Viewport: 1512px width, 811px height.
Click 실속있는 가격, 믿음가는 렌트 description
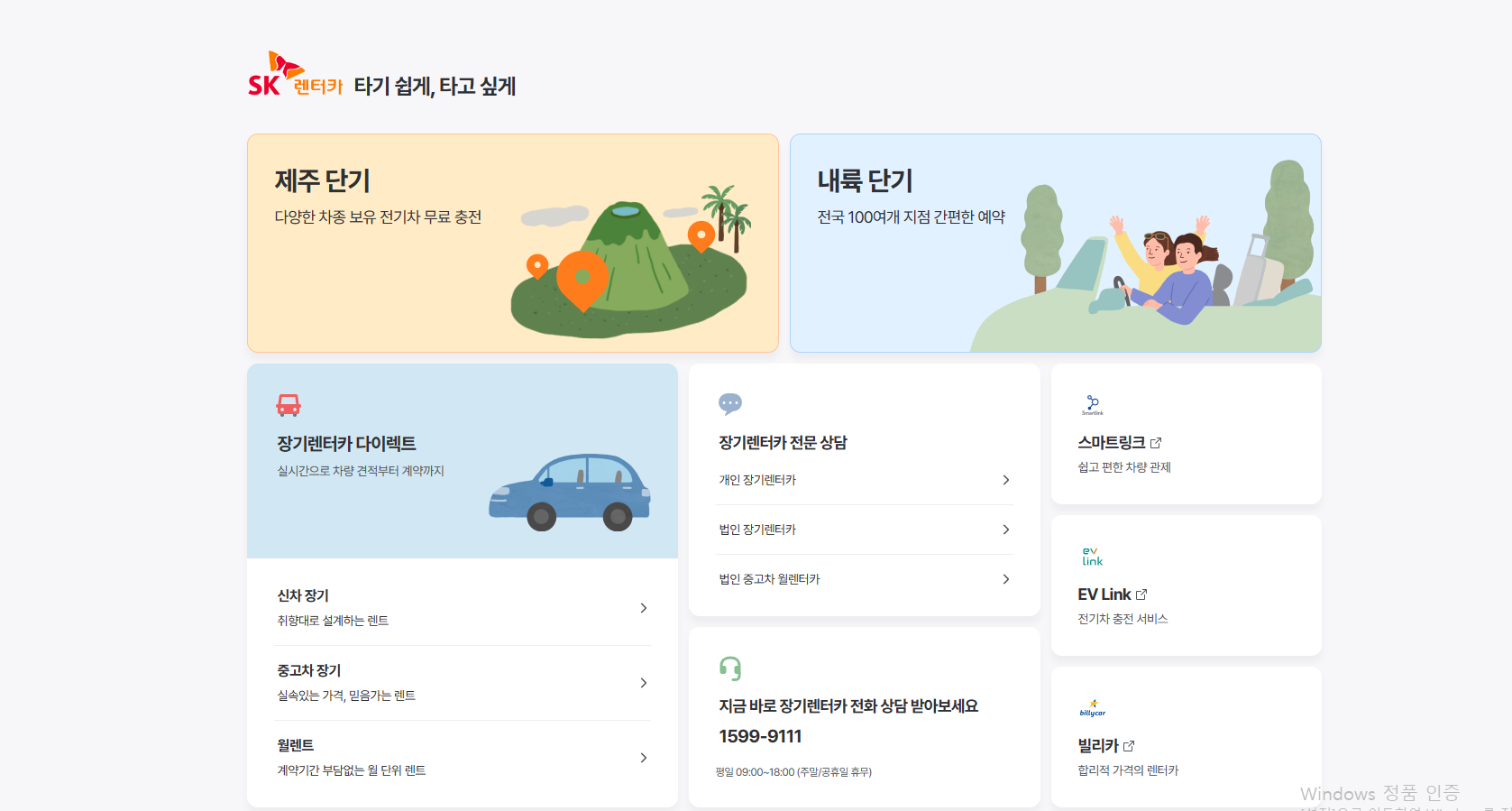[346, 696]
